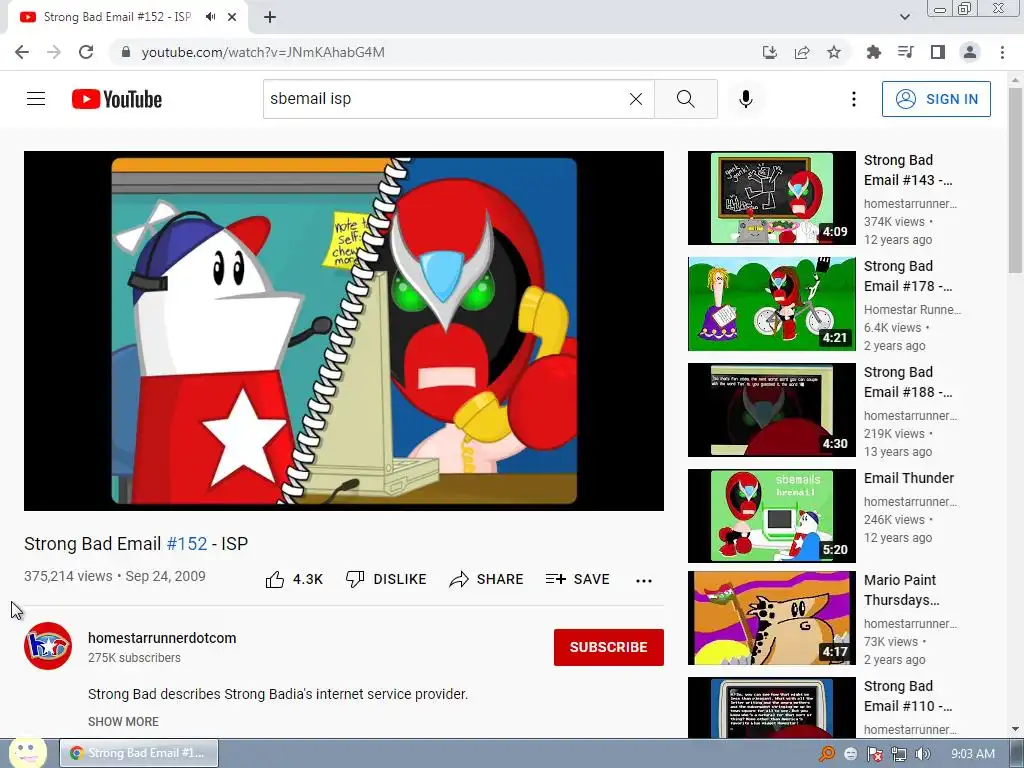Open YouTube settings three-dot menu

[854, 99]
